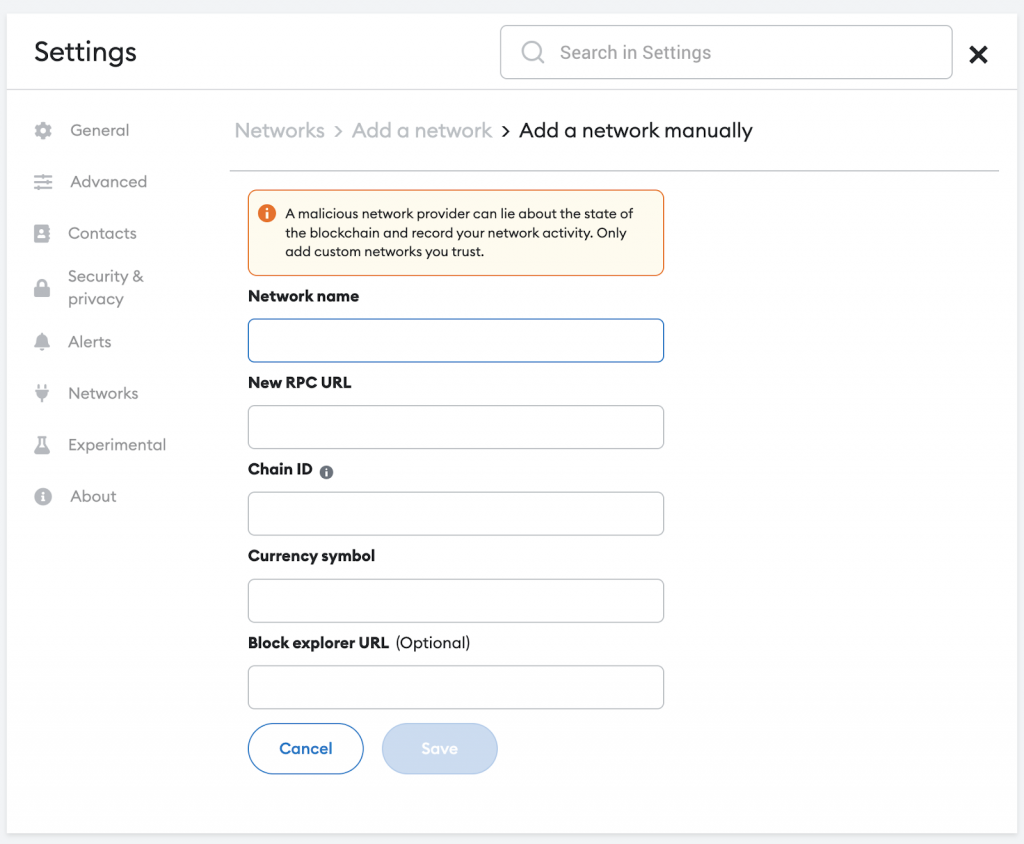Click the Security & privacy lock icon
This screenshot has height=844, width=1024.
coord(42,287)
